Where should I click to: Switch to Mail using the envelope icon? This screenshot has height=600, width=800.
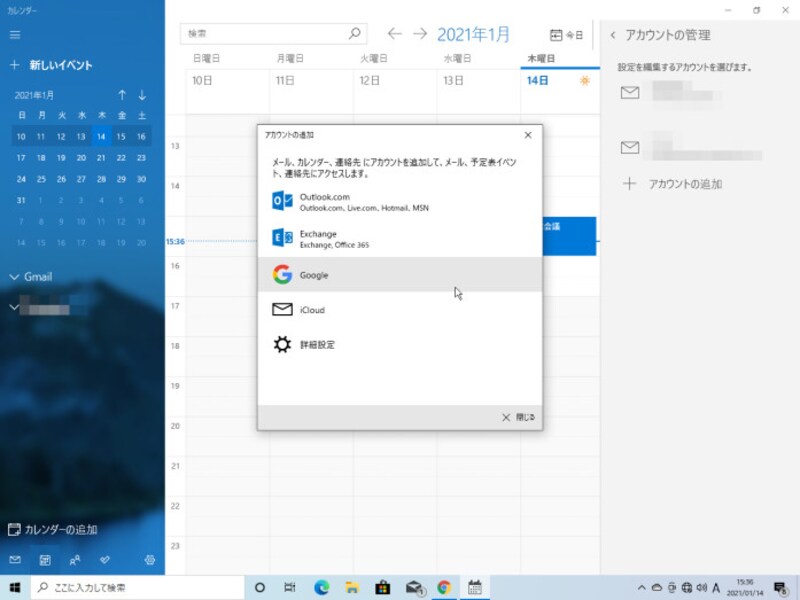click(x=15, y=560)
